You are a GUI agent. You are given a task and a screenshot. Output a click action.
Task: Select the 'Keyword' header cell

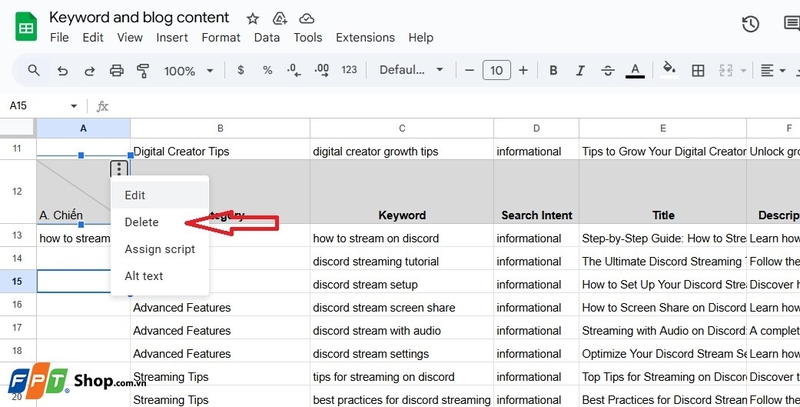point(402,192)
